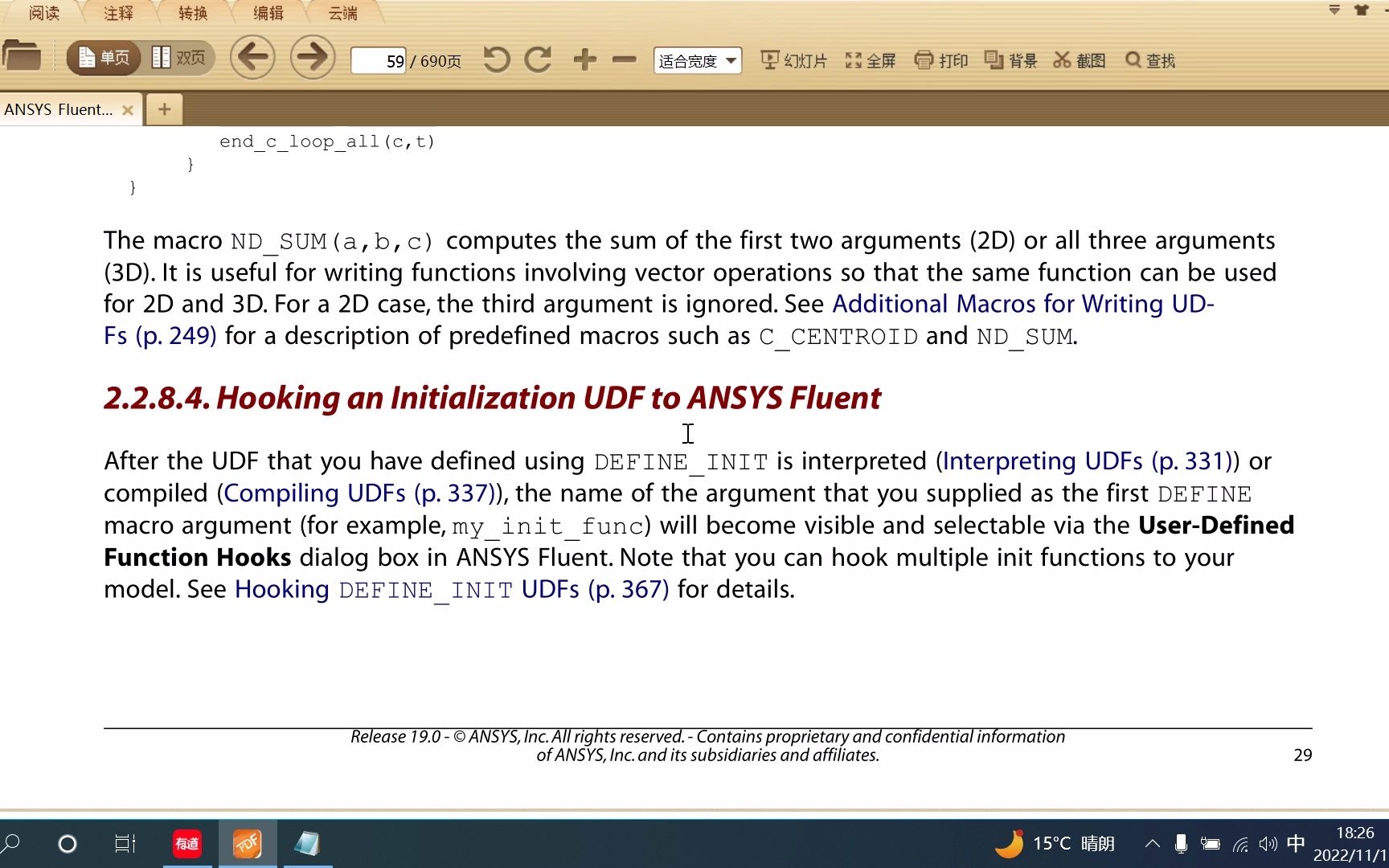
Task: Change background (背景)
Action: coord(1010,60)
